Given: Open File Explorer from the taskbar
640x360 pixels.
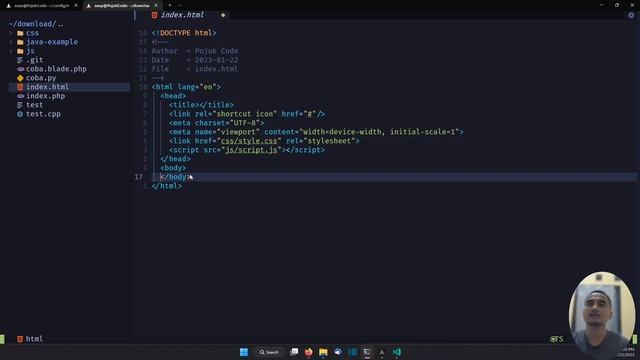Looking at the screenshot, I should pos(323,352).
